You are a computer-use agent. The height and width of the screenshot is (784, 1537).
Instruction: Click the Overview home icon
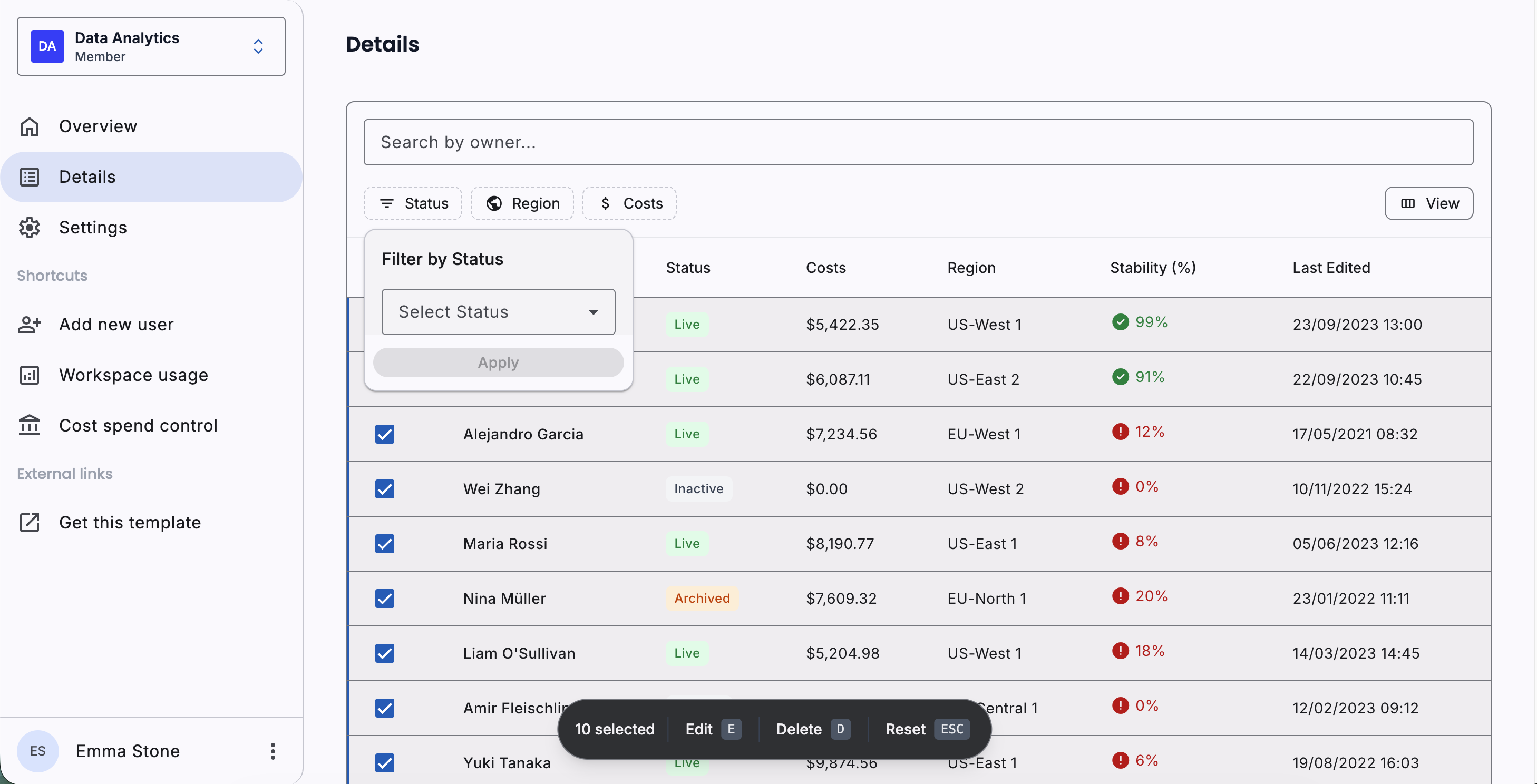(x=29, y=126)
